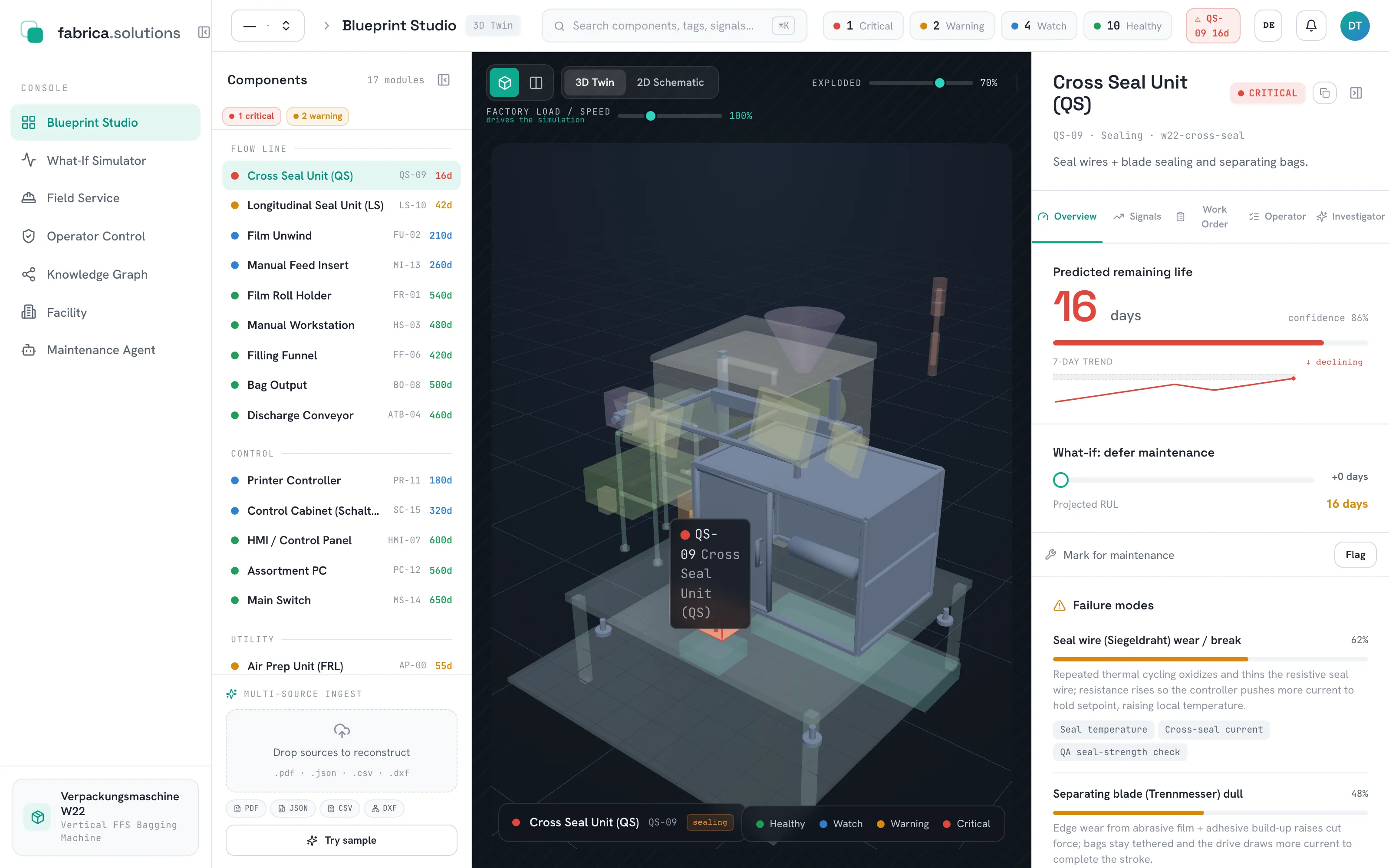Adjust Factory Load / Speed slider
Screen dimensions: 1389x868
(x=650, y=116)
